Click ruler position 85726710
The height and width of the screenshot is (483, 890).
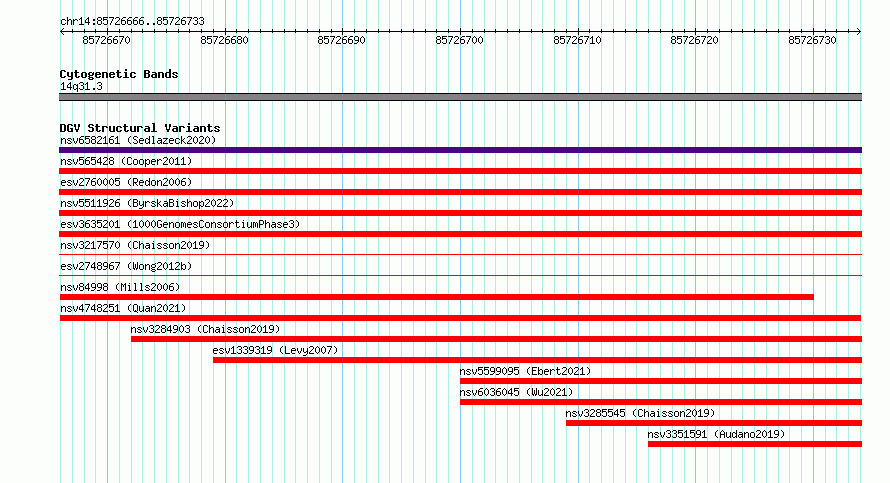[577, 40]
